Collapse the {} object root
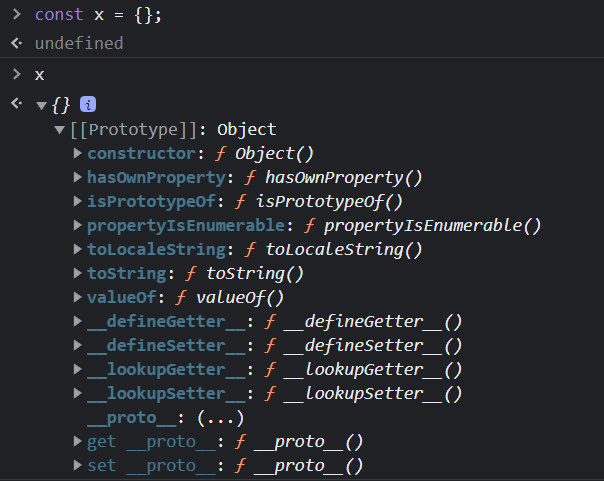The image size is (604, 481). click(41, 105)
